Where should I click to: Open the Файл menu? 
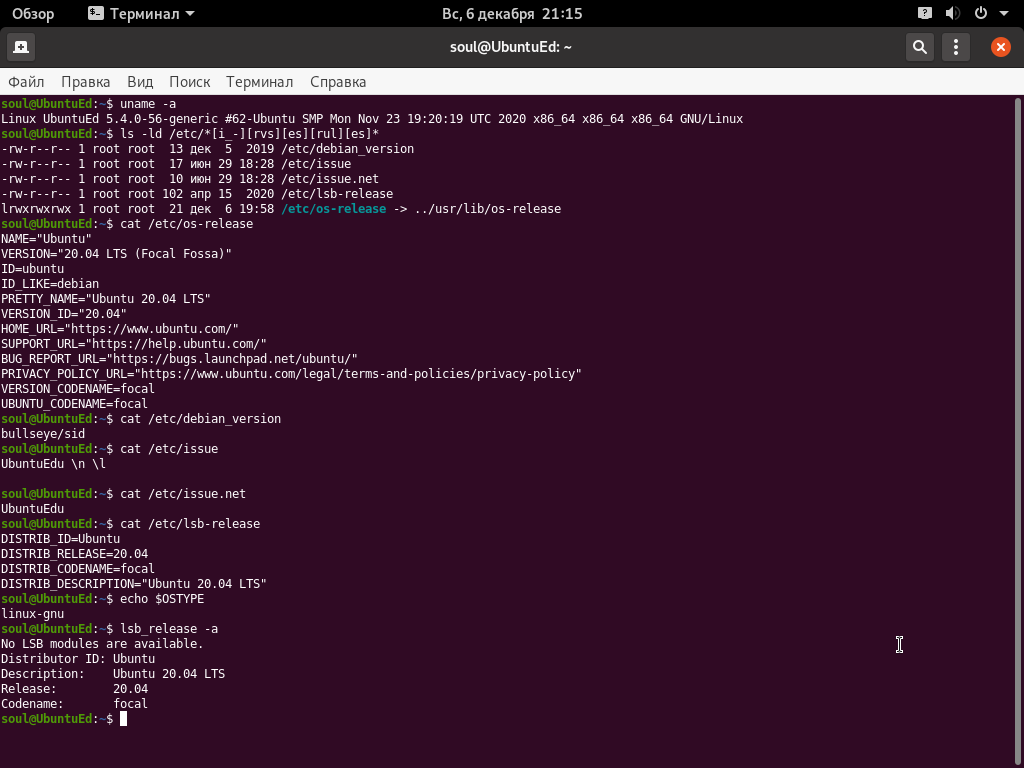[x=26, y=82]
